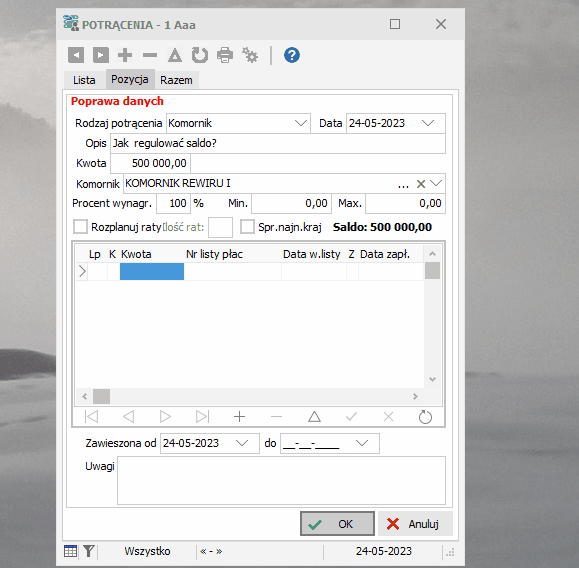Open the Data date picker dropdown

click(x=428, y=123)
